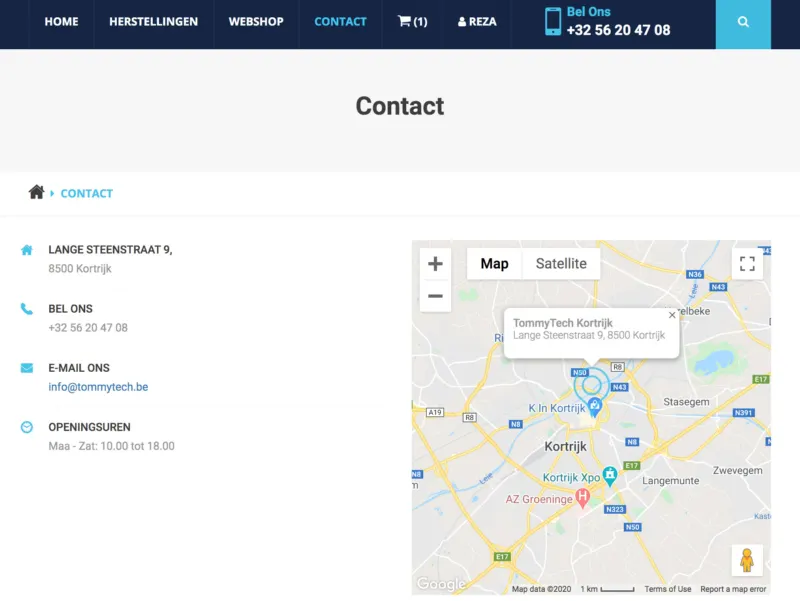Click the Kortrijk Xpo map marker
Image resolution: width=800 pixels, height=601 pixels.
pos(610,476)
